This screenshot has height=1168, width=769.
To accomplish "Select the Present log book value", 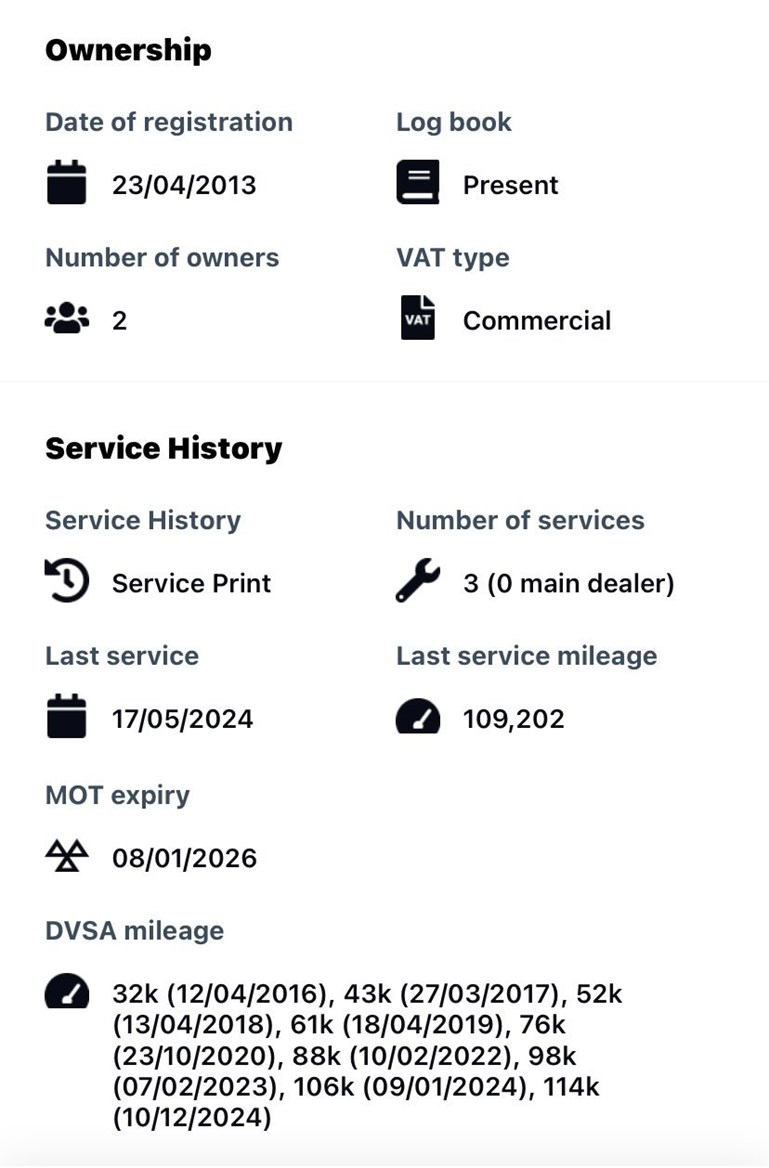I will pyautogui.click(x=510, y=185).
